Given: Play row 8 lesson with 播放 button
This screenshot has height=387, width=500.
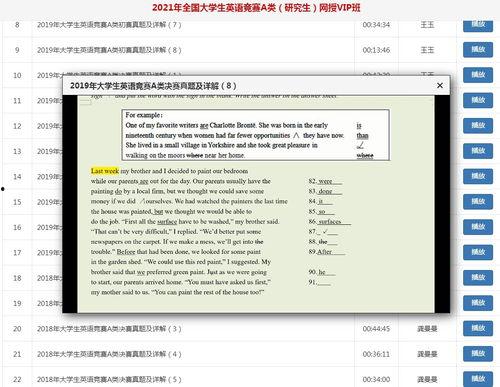Looking at the screenshot, I should click(478, 25).
